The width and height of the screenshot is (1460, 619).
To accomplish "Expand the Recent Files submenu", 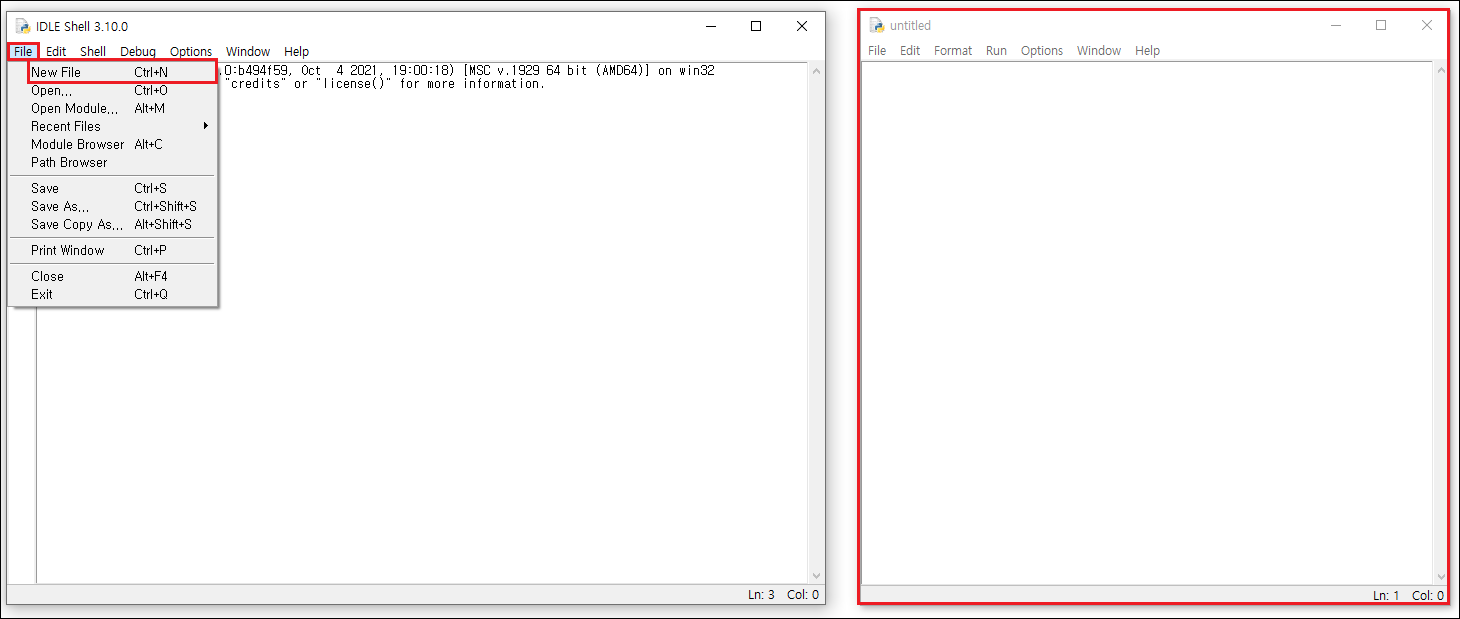I will tap(113, 126).
